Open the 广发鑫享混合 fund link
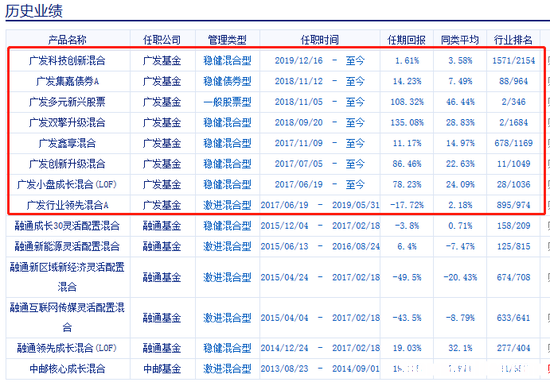 [x=67, y=143]
